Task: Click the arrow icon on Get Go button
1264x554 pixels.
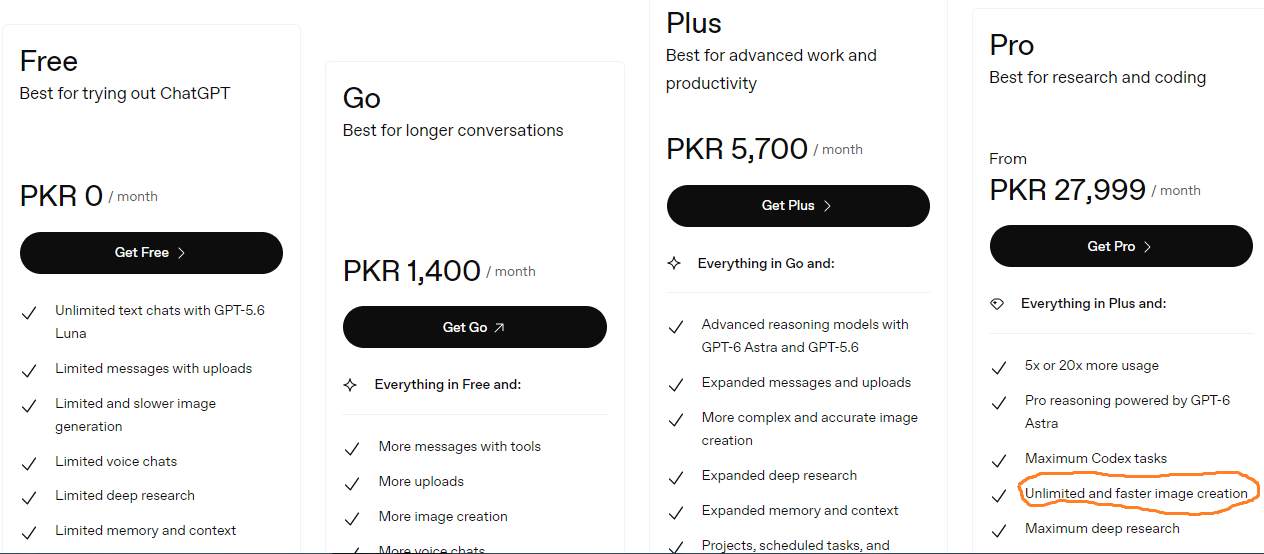Action: click(499, 327)
